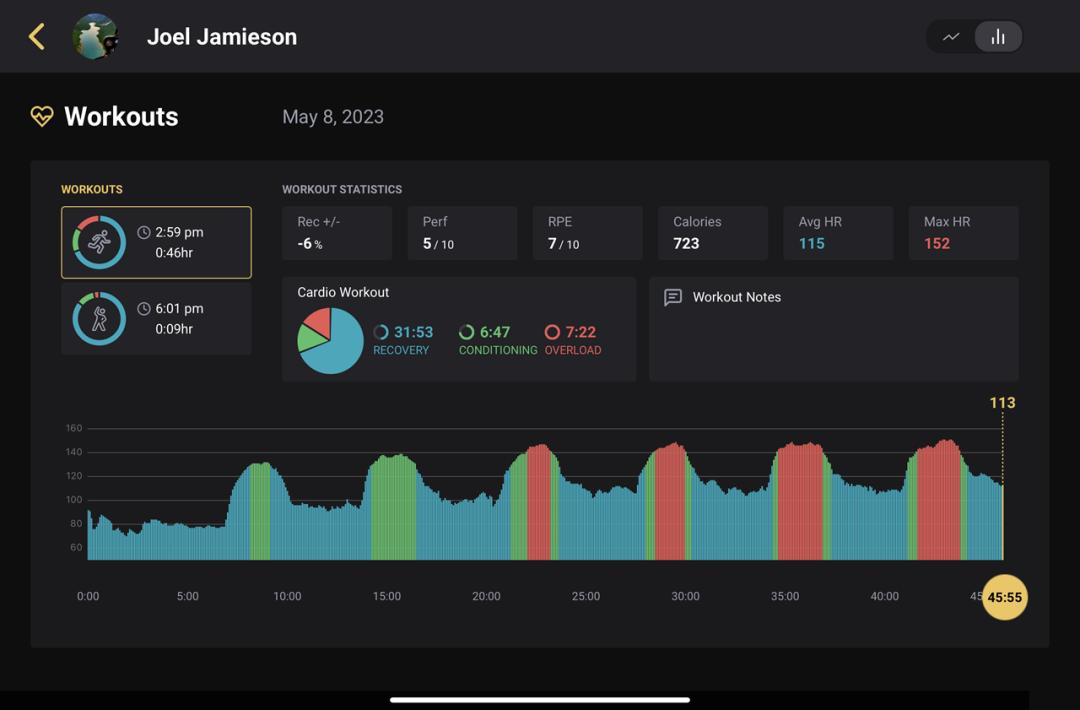Tap the walking workout ring icon

99,319
